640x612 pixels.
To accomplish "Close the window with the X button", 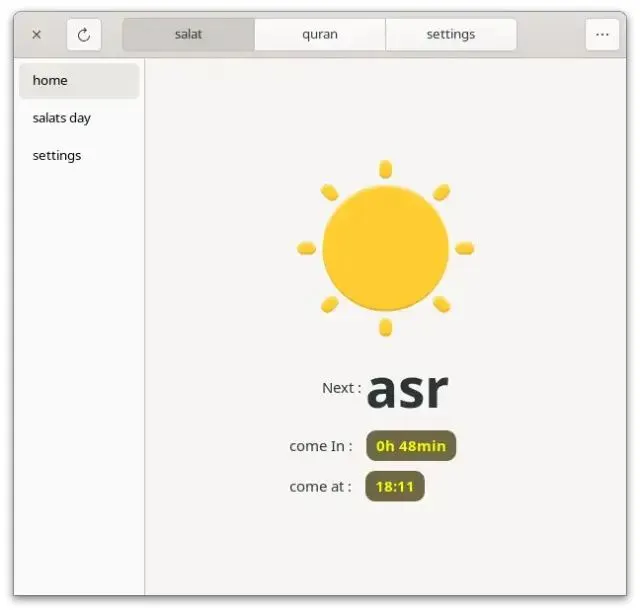I will tap(36, 35).
